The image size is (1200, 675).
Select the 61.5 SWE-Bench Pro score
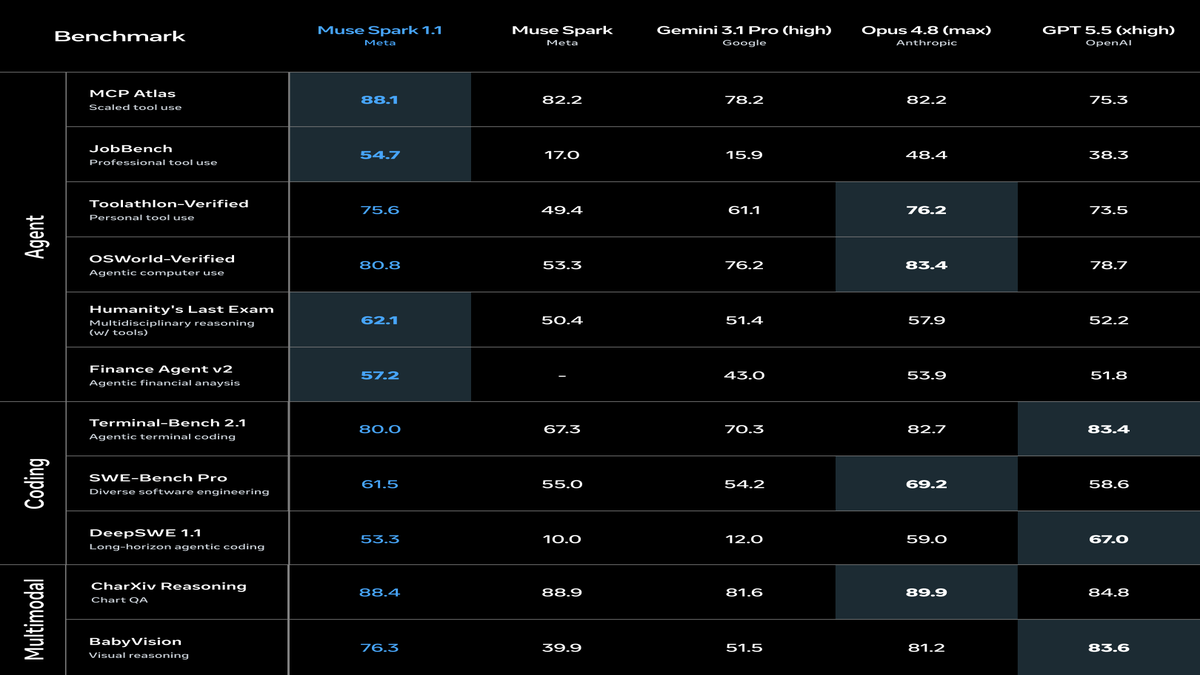(380, 484)
